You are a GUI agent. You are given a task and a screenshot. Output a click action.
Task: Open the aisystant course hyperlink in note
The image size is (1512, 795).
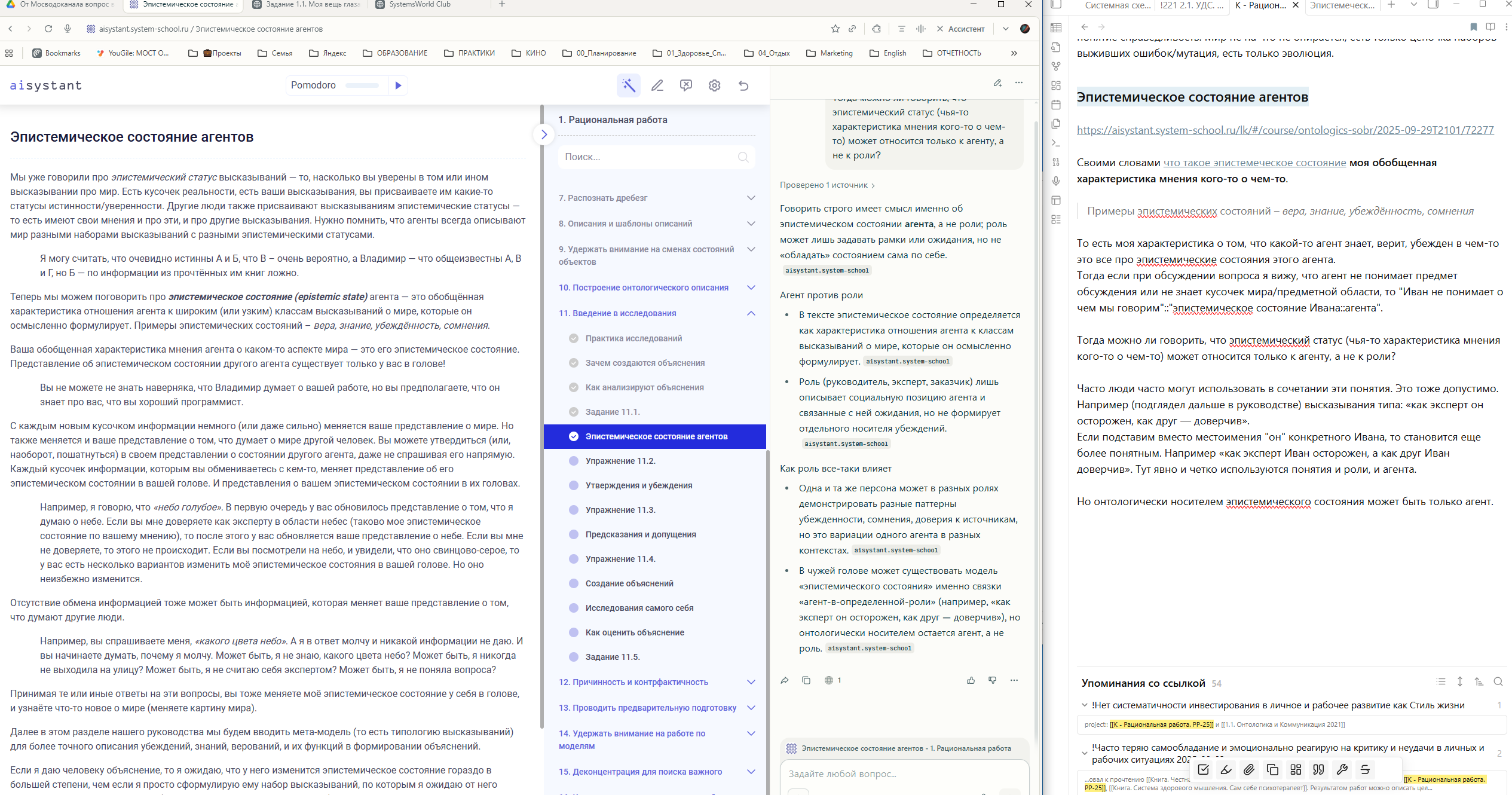(1285, 130)
